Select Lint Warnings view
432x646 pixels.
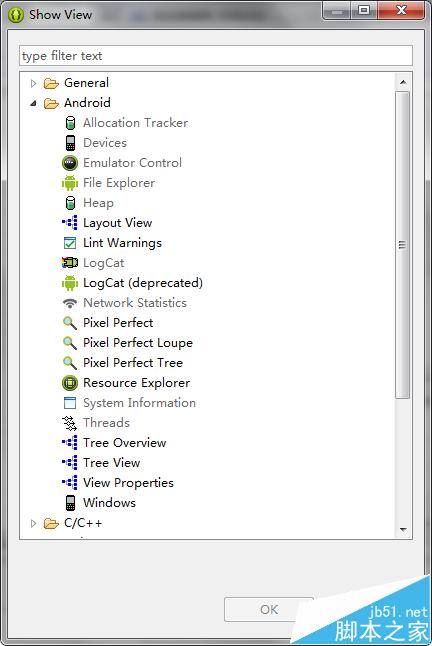click(122, 243)
